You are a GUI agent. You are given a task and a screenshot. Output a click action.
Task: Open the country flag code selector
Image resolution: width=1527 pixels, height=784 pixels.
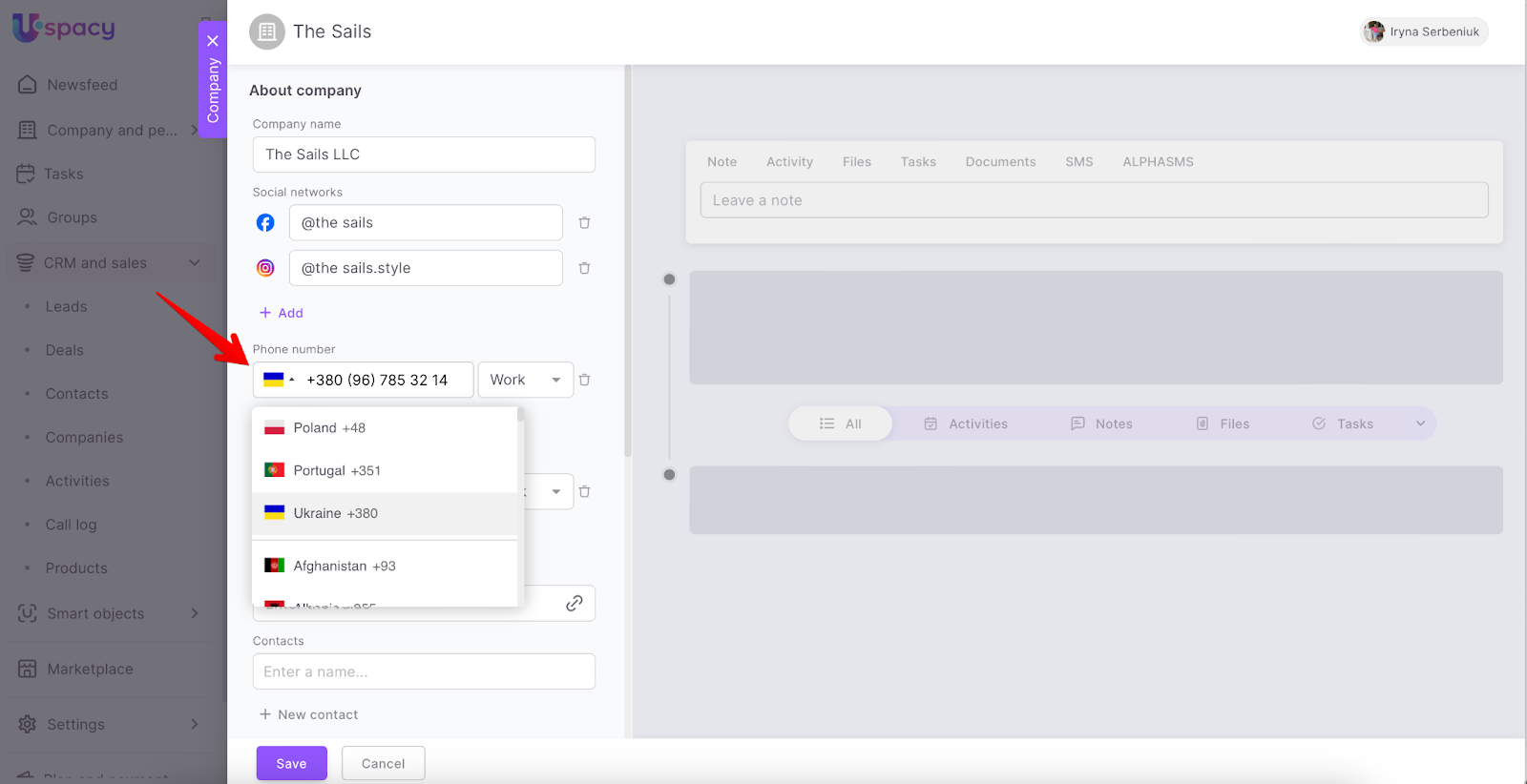click(x=278, y=380)
